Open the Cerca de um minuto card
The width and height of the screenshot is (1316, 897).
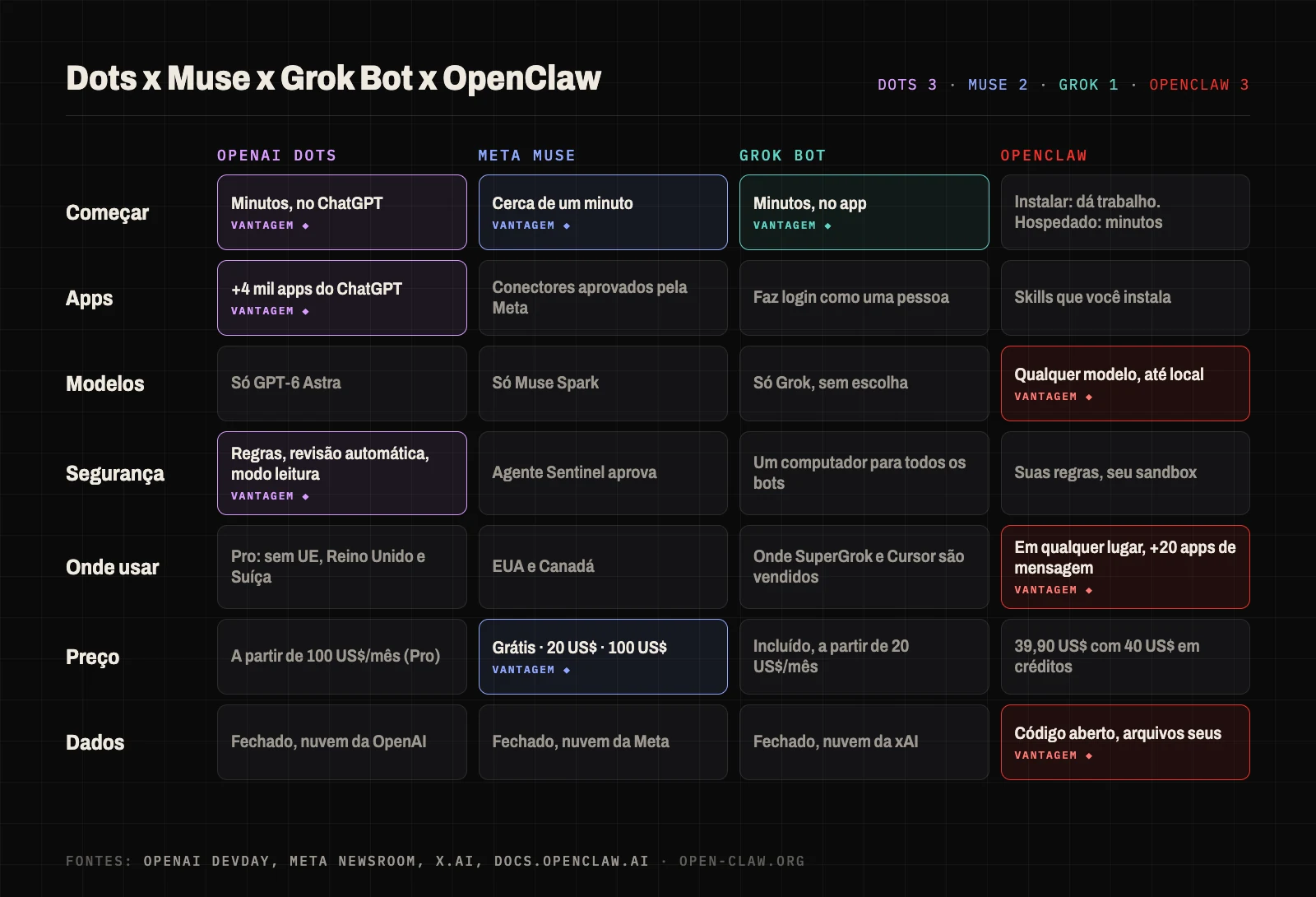point(603,212)
